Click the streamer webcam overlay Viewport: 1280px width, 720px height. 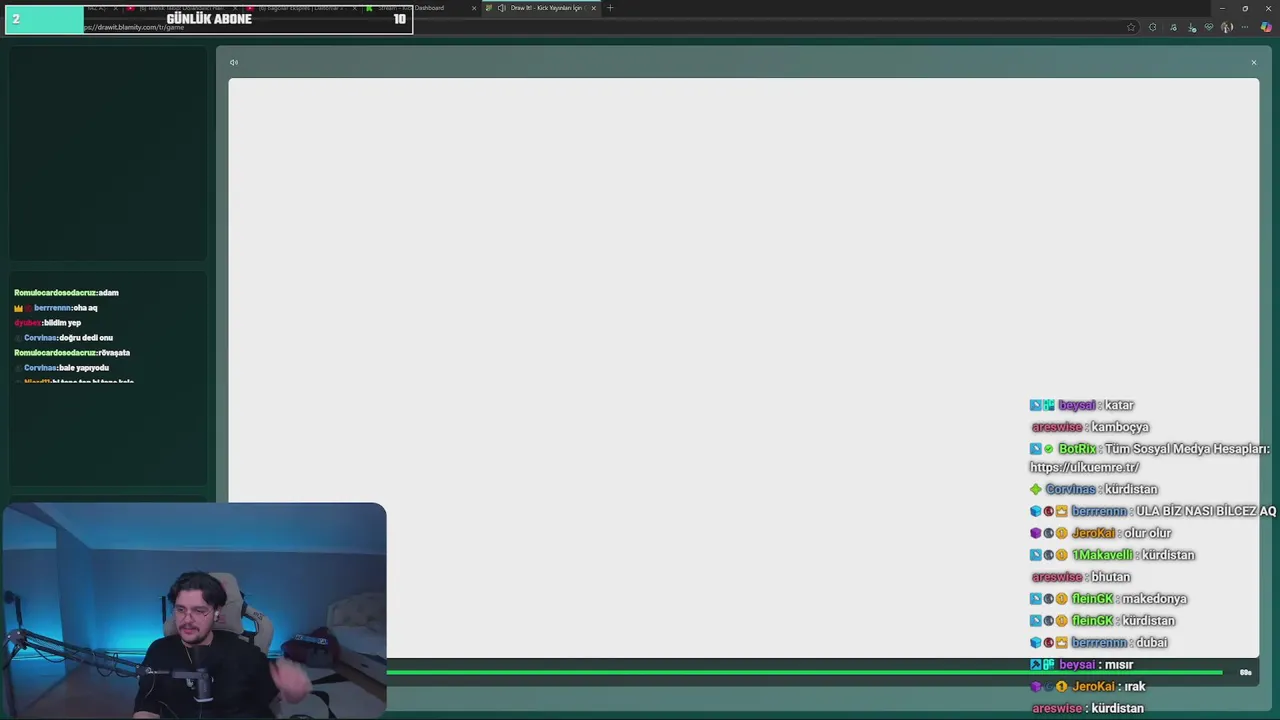[x=194, y=611]
